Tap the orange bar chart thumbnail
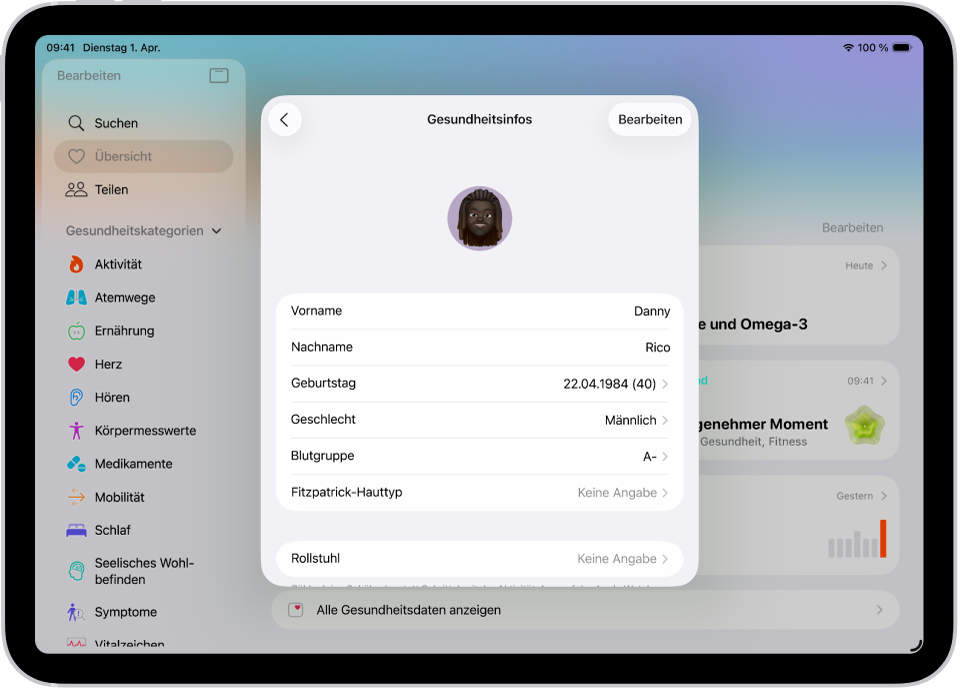The width and height of the screenshot is (960, 689). coord(857,538)
